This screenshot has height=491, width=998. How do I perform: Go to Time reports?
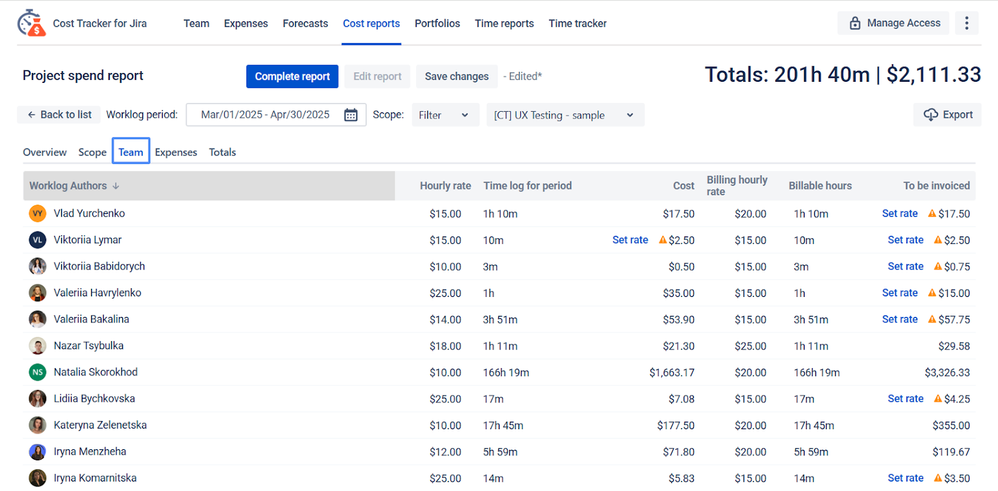pos(504,24)
